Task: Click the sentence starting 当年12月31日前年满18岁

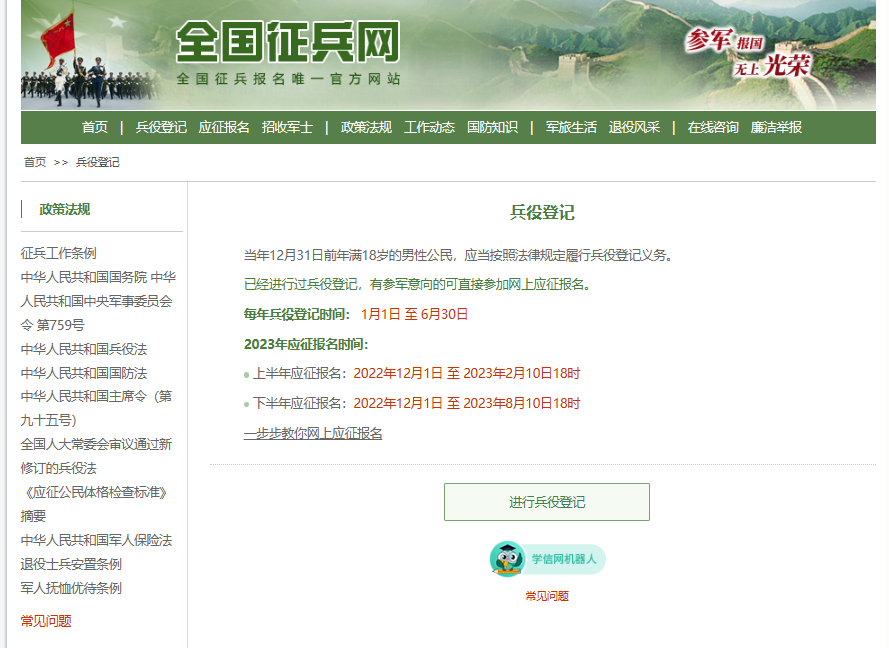Action: (x=458, y=255)
